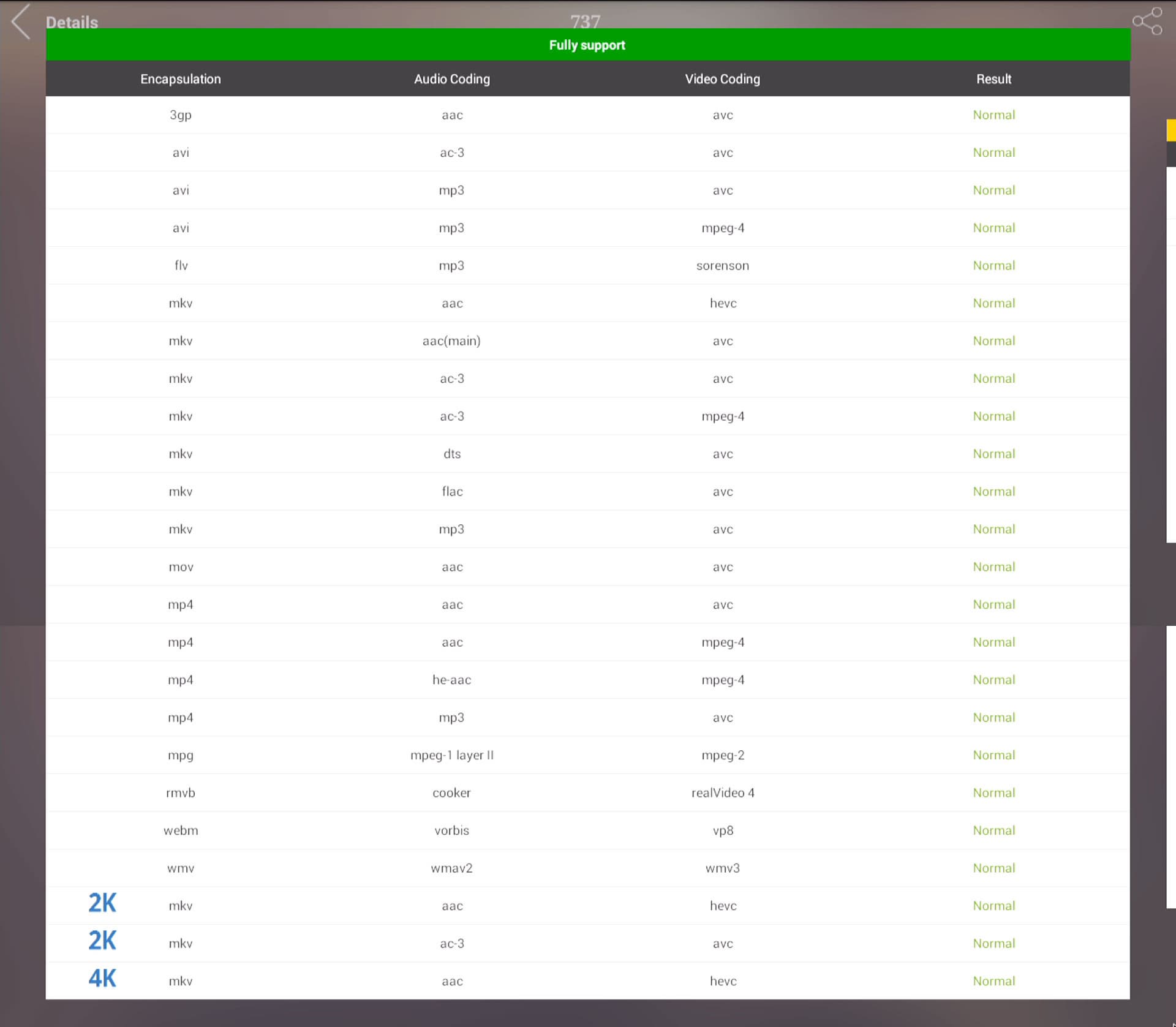The image size is (1176, 1027).
Task: Click the 4K badge icon
Action: click(x=102, y=979)
